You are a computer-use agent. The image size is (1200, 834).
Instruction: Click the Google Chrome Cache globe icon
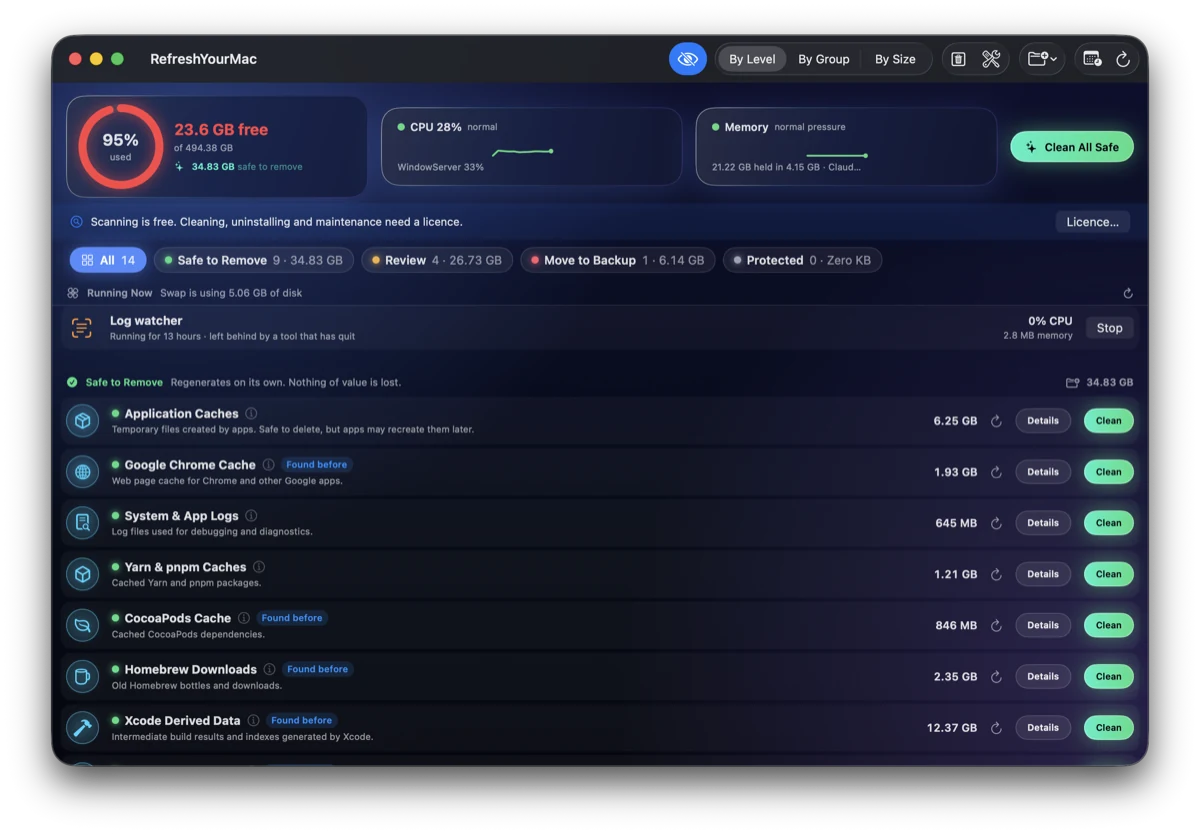82,472
